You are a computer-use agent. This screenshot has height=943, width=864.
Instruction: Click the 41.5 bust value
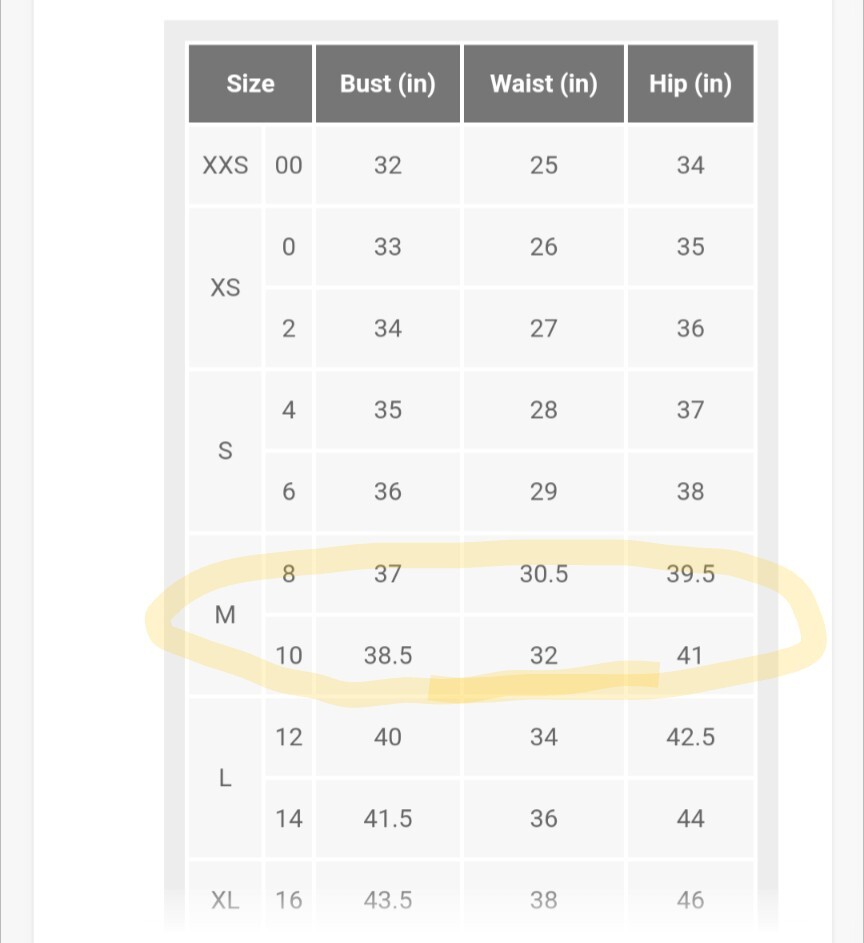click(x=388, y=819)
